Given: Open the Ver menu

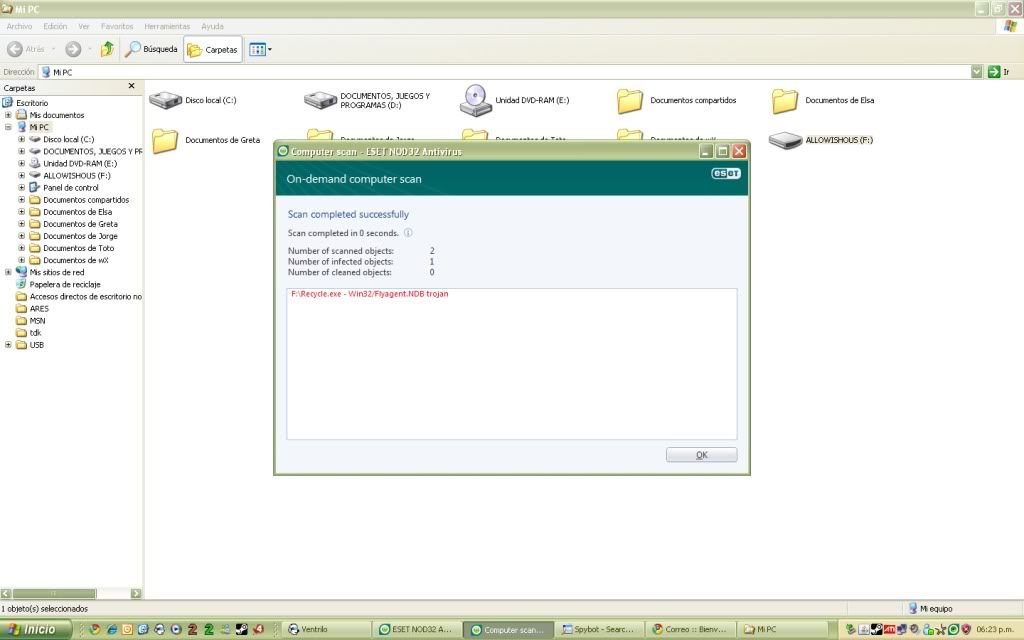Looking at the screenshot, I should point(84,27).
